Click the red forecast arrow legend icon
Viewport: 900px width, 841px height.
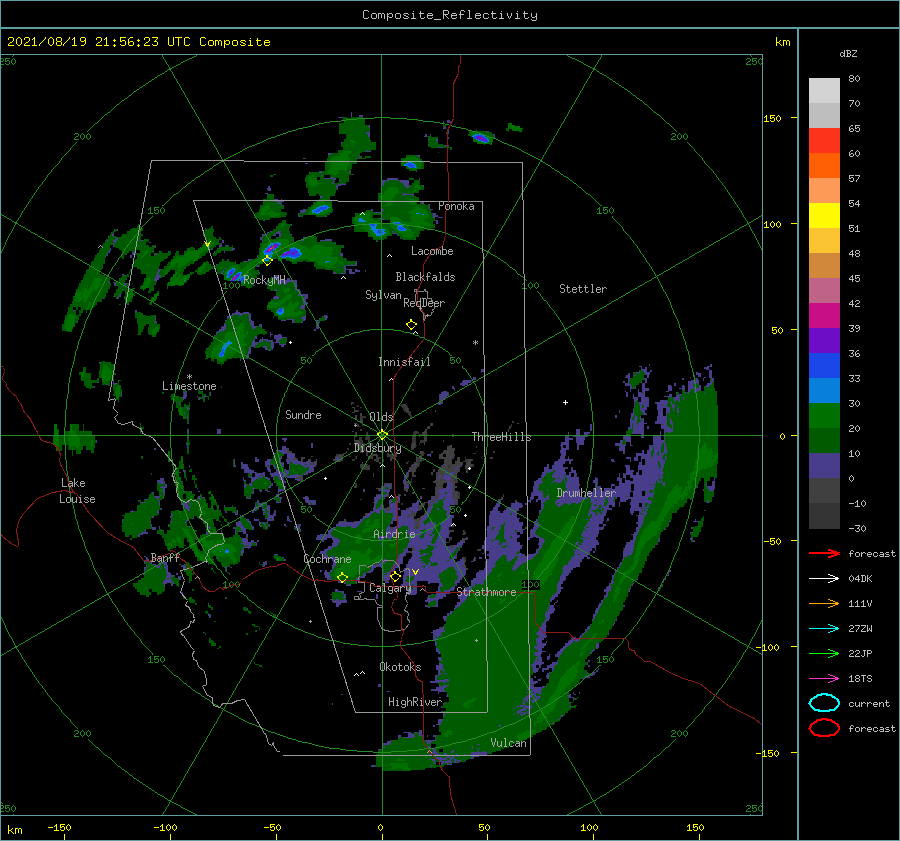click(824, 553)
